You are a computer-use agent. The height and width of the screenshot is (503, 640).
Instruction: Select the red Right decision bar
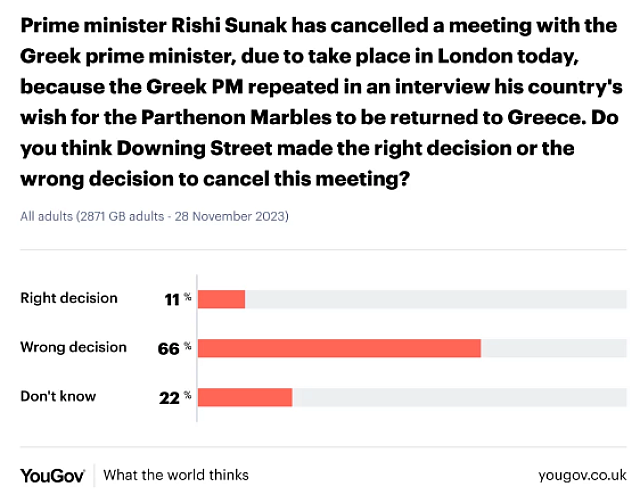(221, 299)
